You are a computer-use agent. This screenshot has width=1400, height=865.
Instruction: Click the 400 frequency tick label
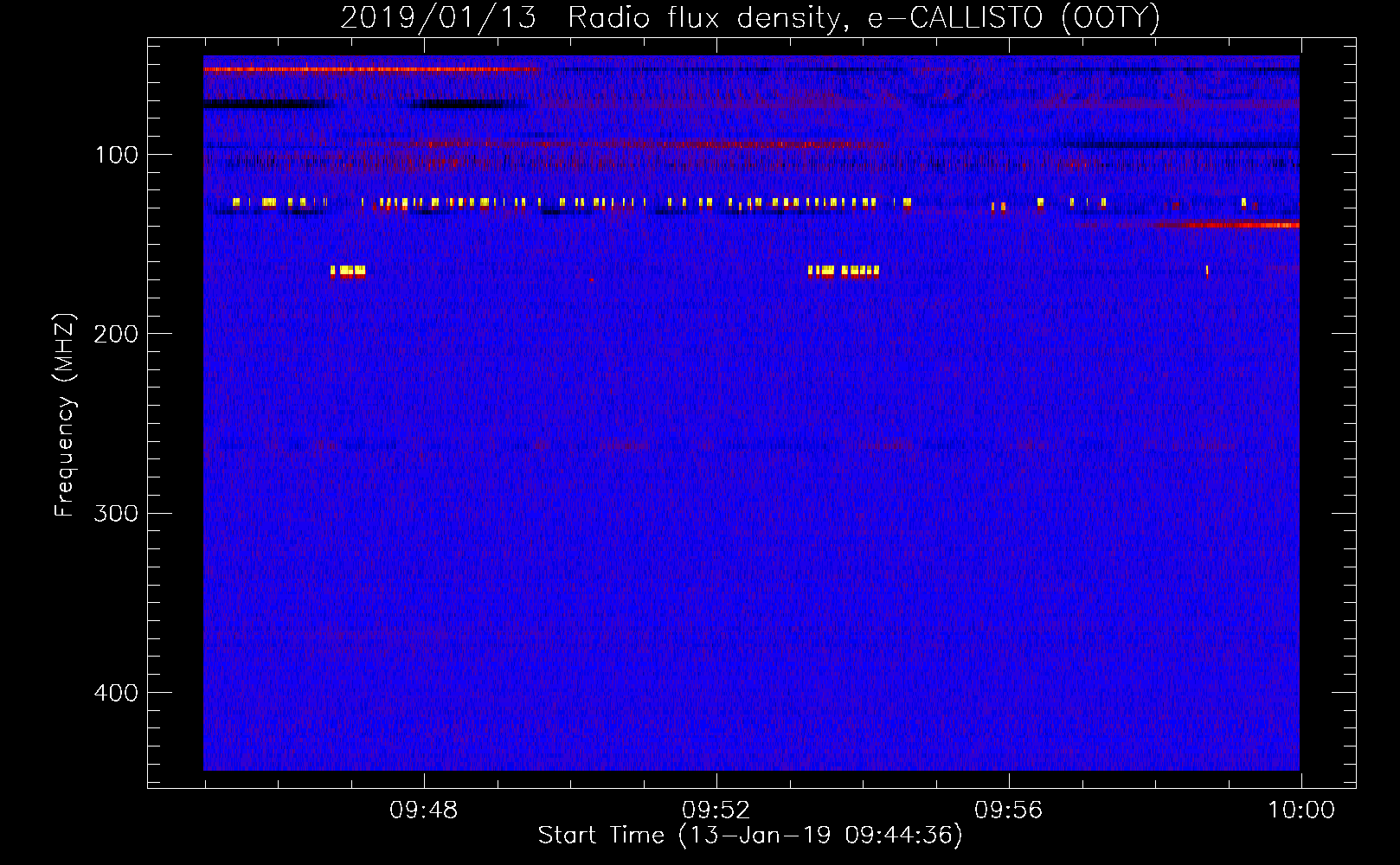(x=116, y=693)
